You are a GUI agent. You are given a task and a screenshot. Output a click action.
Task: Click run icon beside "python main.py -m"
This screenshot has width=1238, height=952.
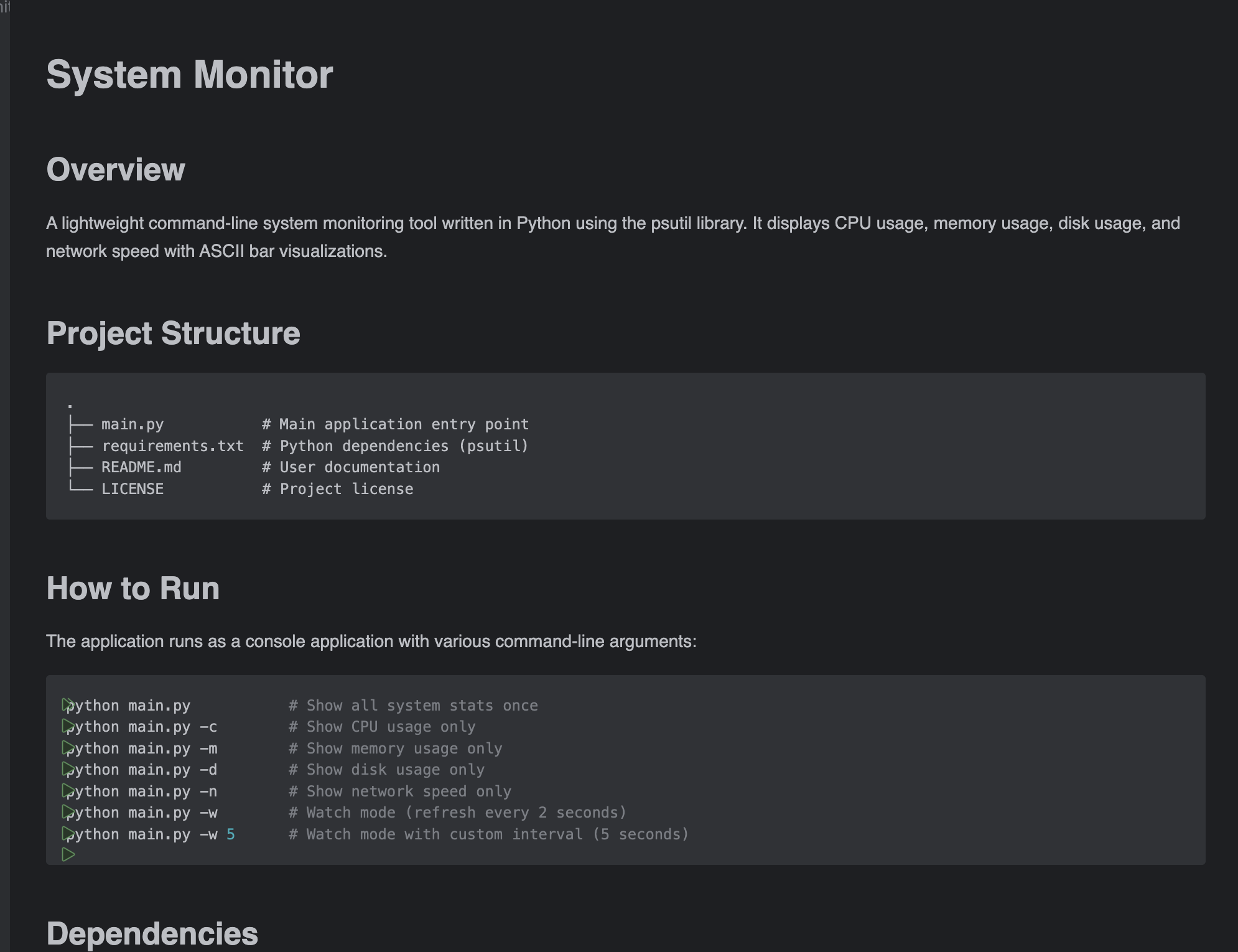click(68, 747)
